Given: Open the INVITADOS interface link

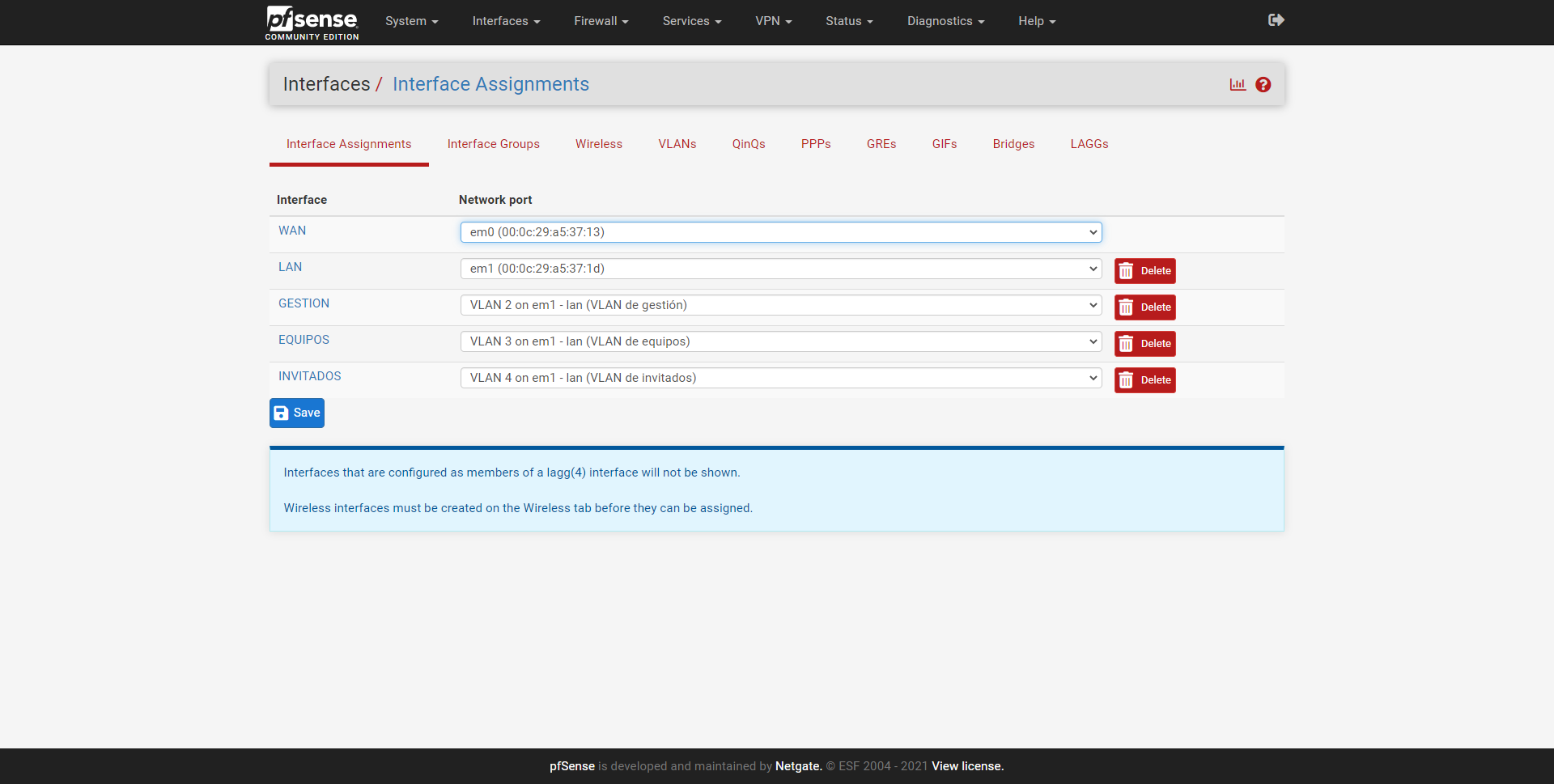Looking at the screenshot, I should 310,376.
